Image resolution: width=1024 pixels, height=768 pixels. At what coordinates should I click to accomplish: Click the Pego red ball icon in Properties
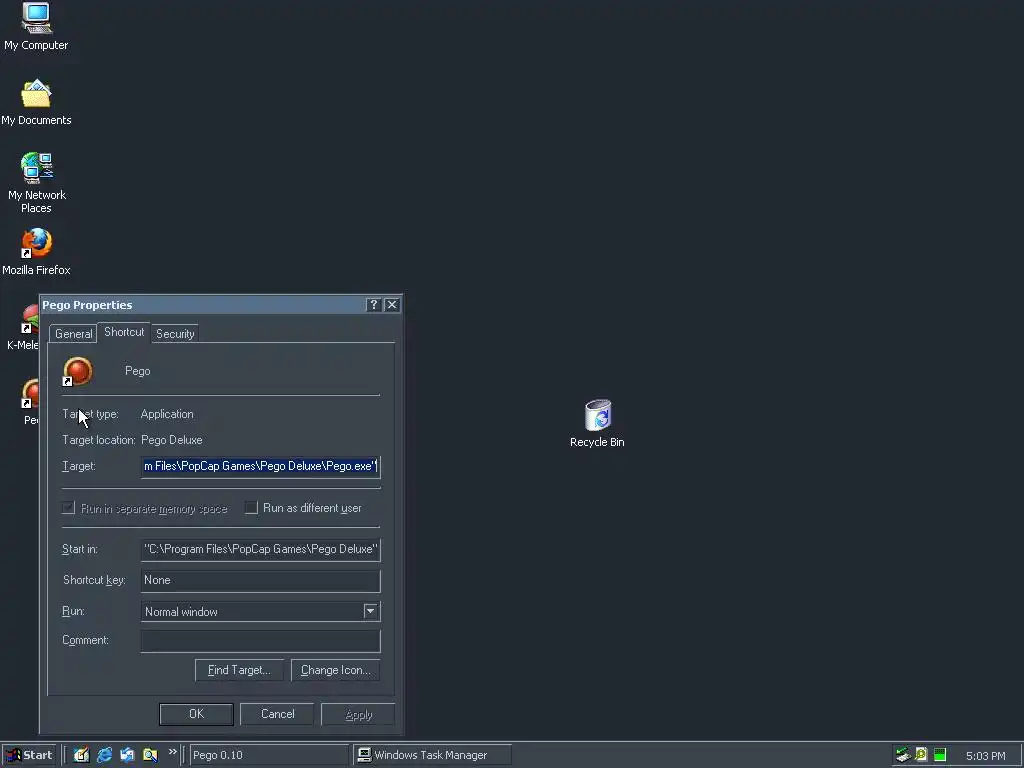[x=77, y=372]
